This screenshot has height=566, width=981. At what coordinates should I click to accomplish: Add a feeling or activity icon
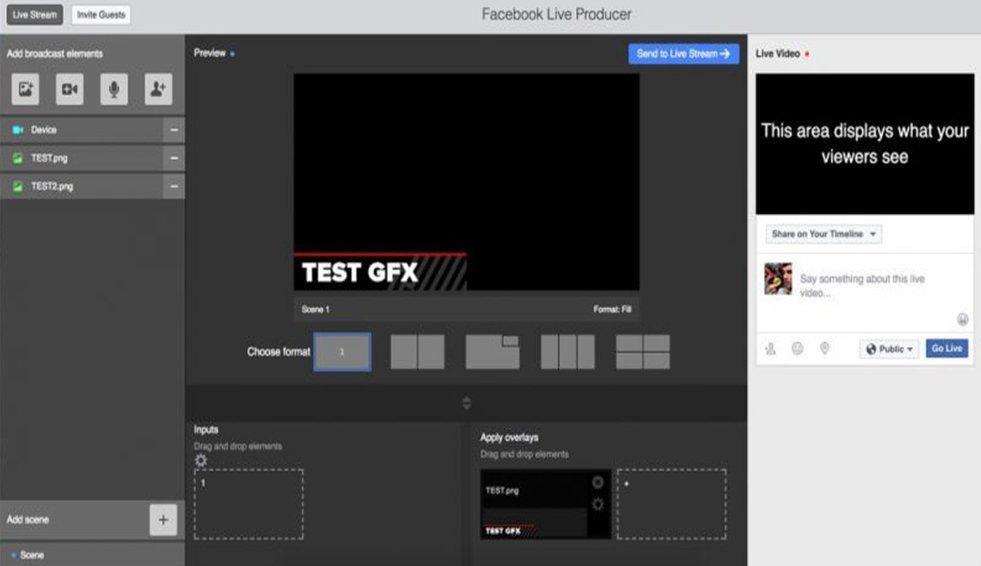[x=798, y=349]
